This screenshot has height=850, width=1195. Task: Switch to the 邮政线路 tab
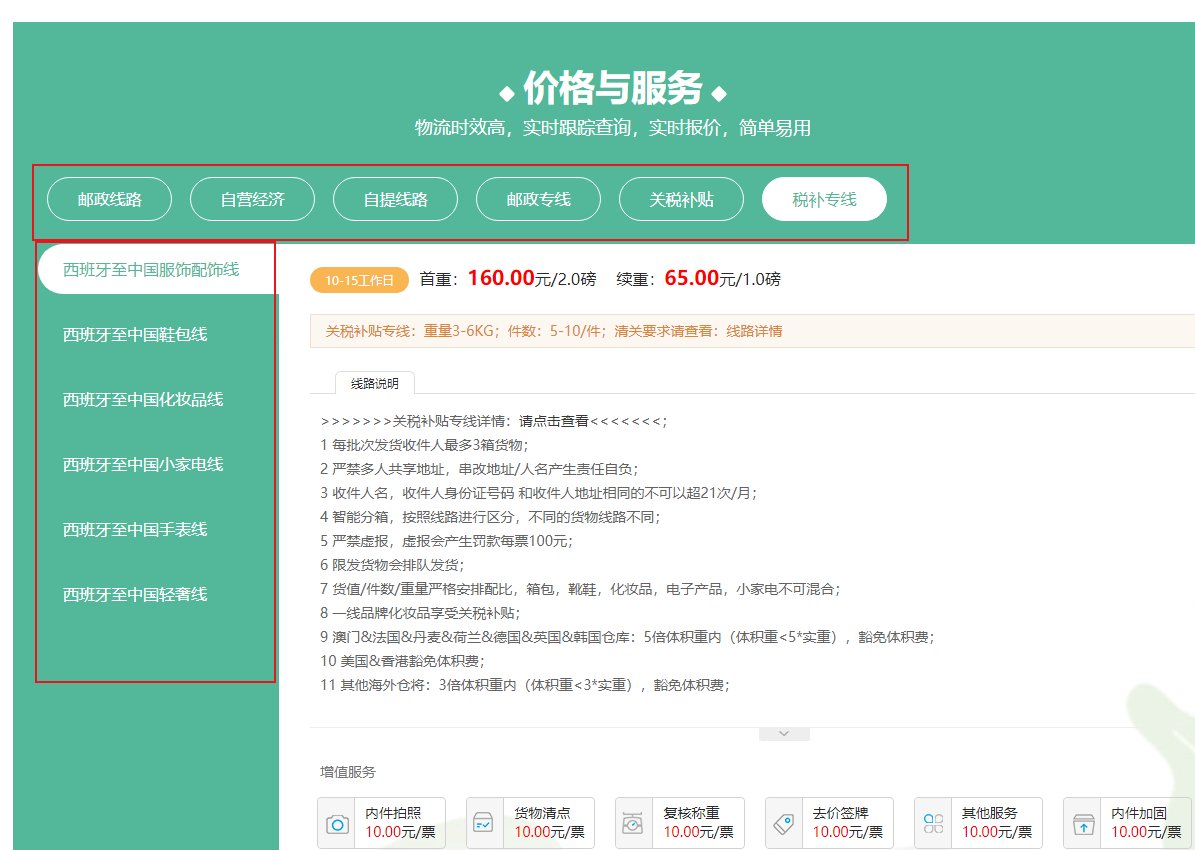coord(110,200)
